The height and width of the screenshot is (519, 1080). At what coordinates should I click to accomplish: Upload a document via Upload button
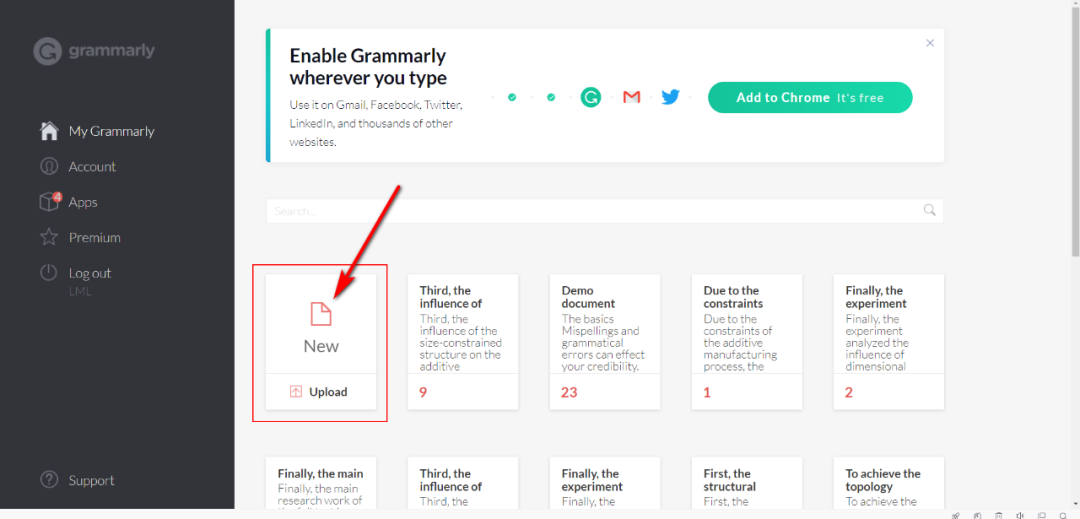coord(320,392)
